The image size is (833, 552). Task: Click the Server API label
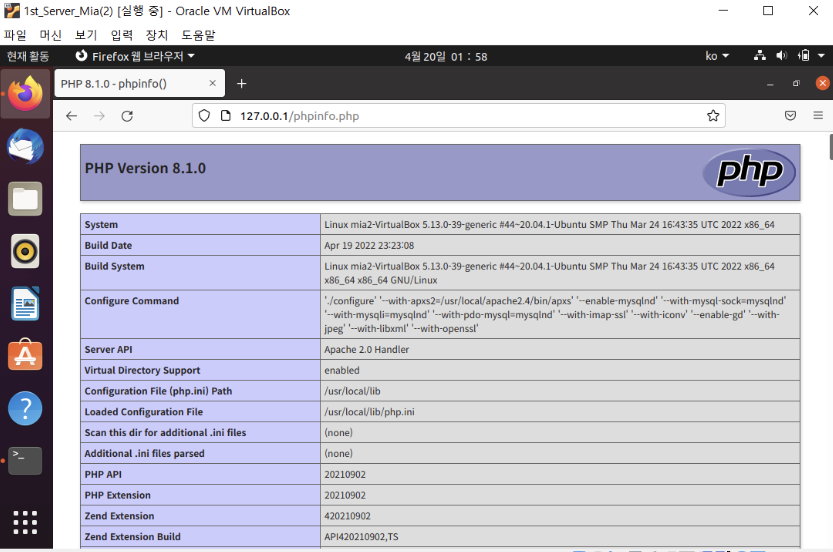(x=108, y=350)
